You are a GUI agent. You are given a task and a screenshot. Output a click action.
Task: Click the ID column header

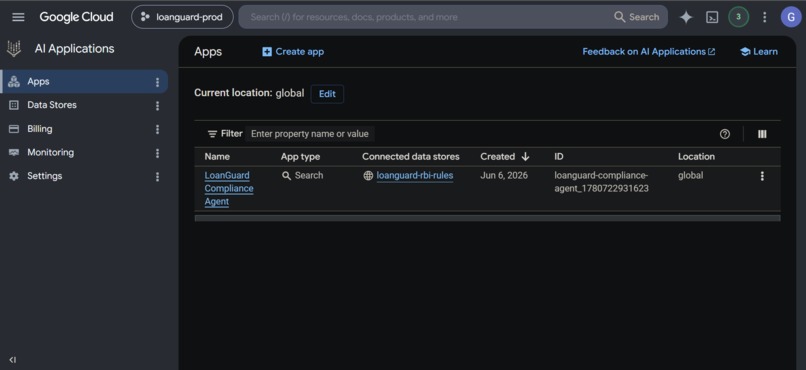click(x=559, y=157)
